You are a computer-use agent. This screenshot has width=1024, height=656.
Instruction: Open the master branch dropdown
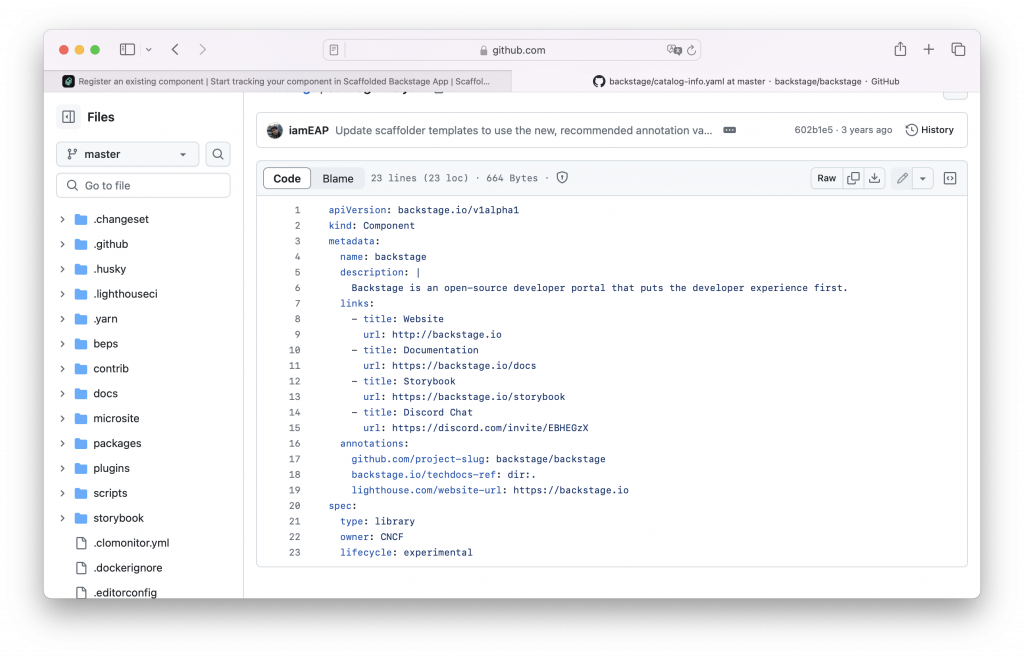(127, 154)
